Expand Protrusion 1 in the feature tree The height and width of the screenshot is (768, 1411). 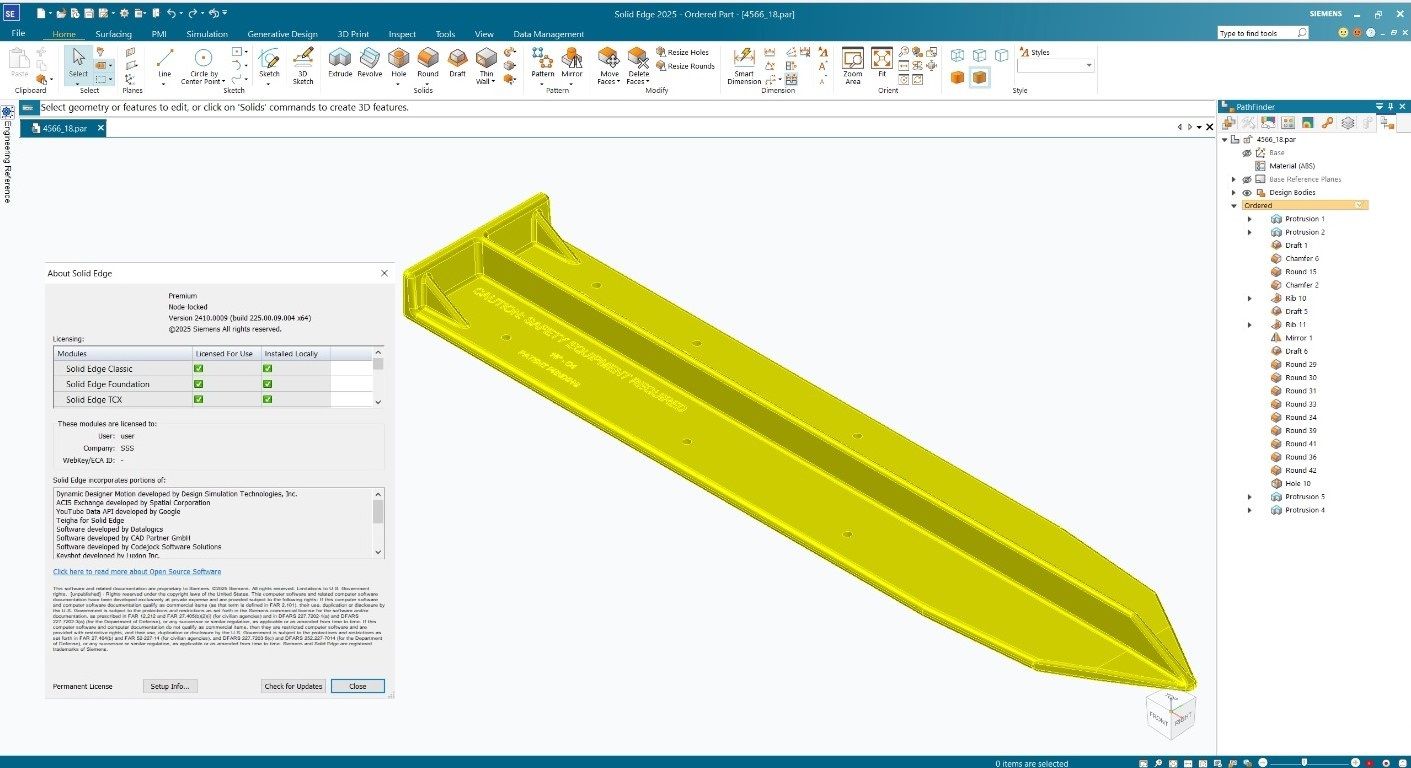click(1250, 218)
